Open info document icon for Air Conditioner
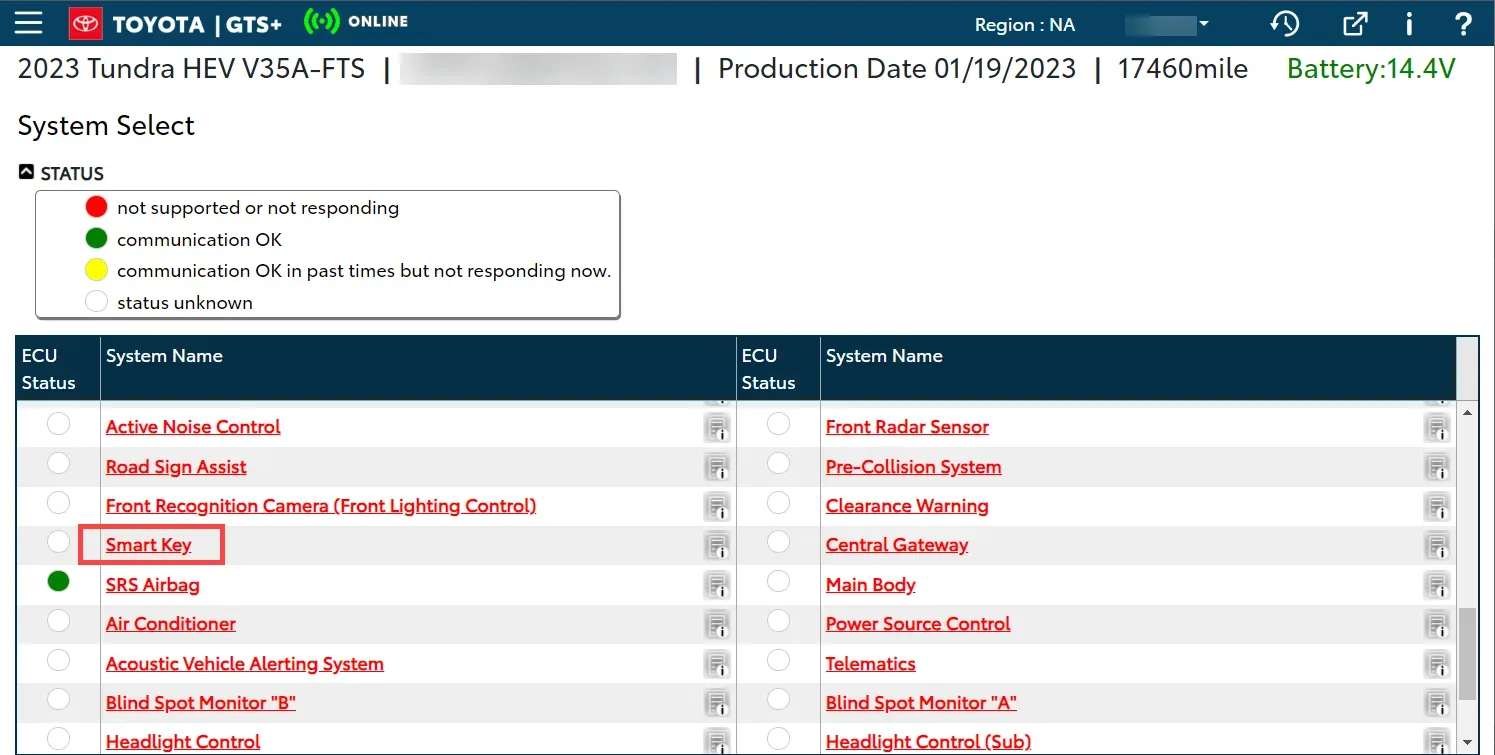This screenshot has height=755, width=1495. coord(717,625)
